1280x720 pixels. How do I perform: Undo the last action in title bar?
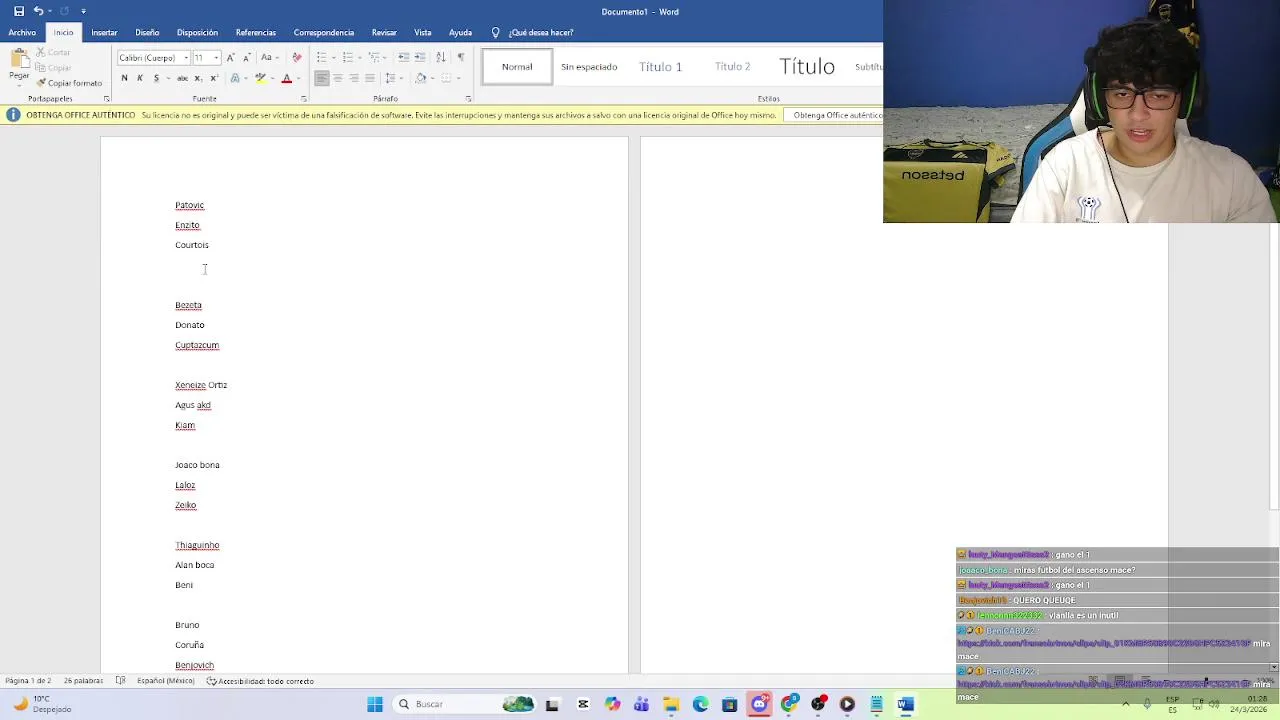[x=38, y=11]
